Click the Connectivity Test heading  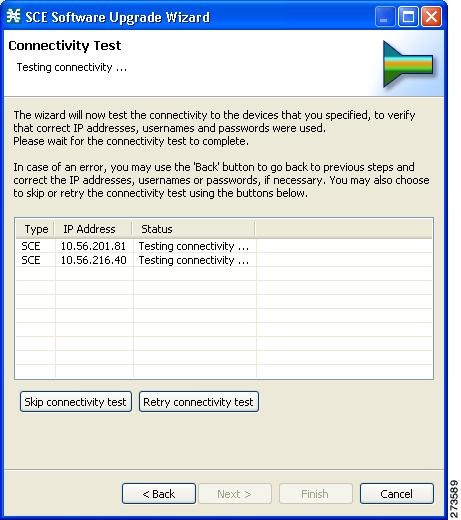pos(65,46)
